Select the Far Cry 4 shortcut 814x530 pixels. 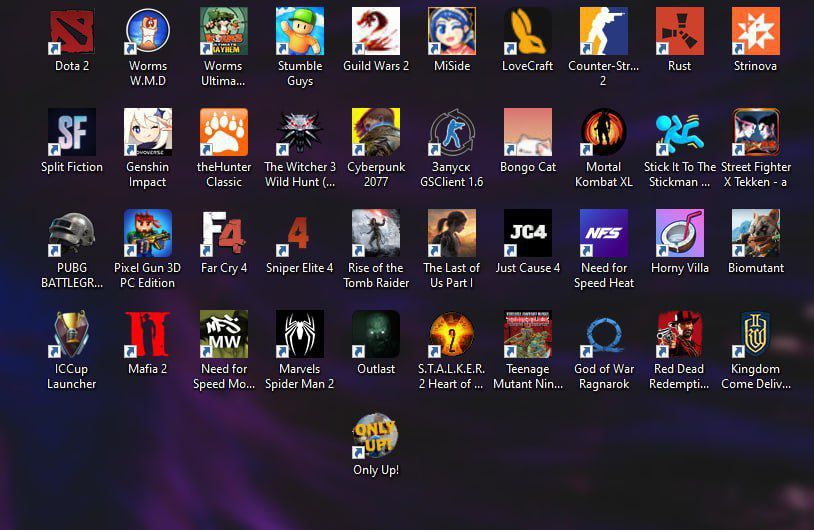pos(224,233)
